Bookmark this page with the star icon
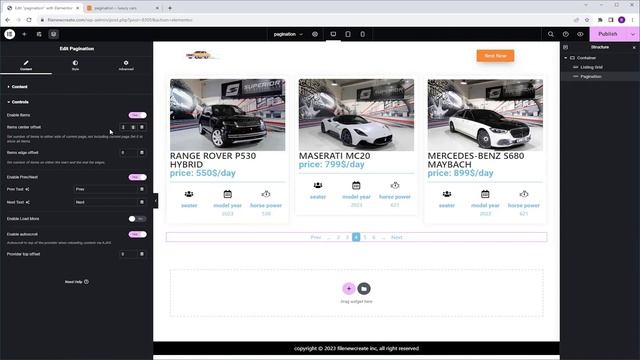This screenshot has width=640, height=360. [587, 20]
